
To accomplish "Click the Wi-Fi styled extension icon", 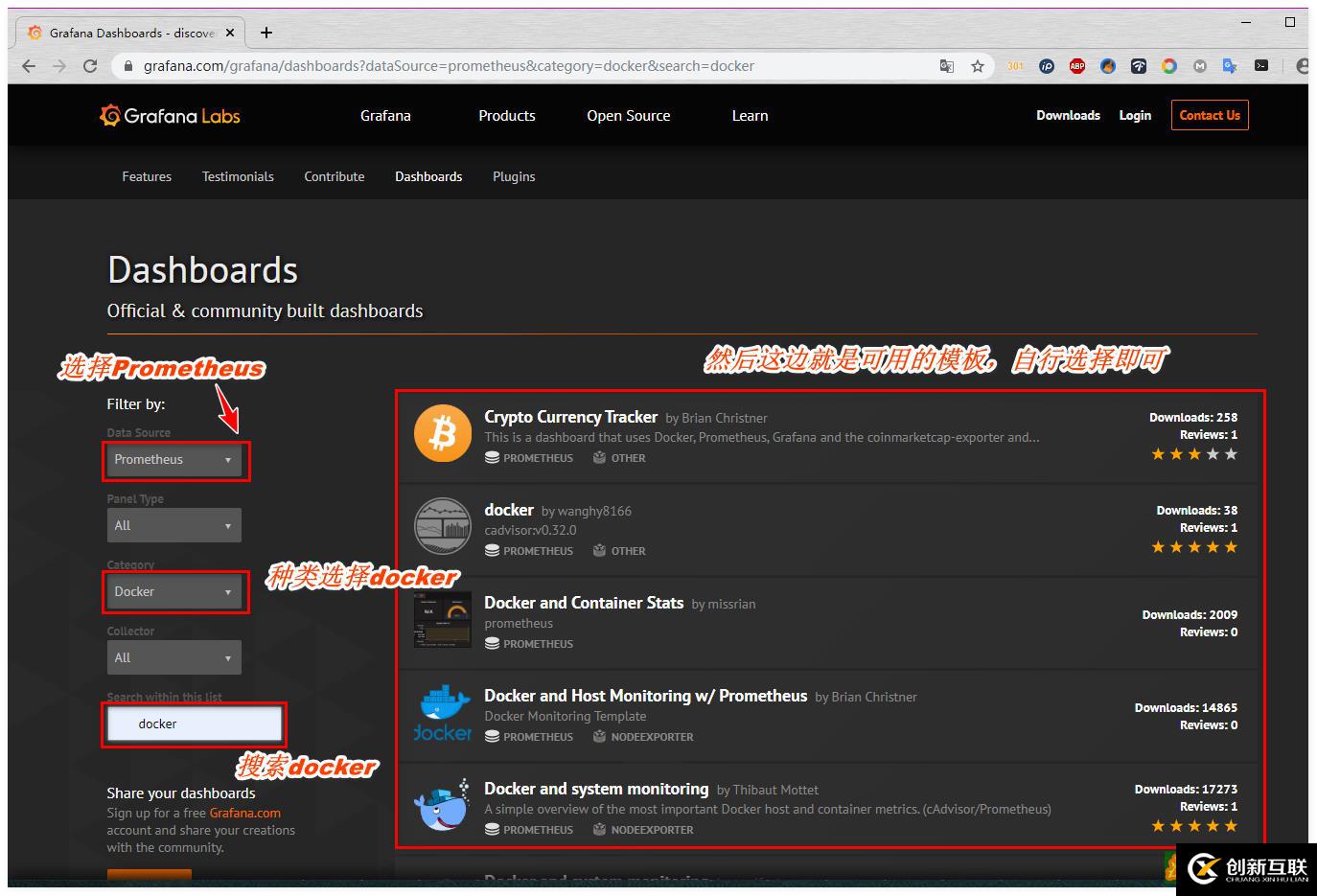I will (x=1139, y=66).
